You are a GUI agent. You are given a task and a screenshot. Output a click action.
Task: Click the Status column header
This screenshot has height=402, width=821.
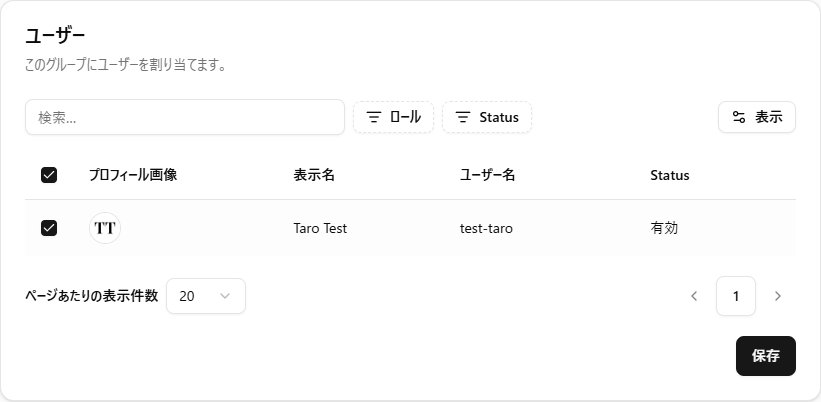669,175
